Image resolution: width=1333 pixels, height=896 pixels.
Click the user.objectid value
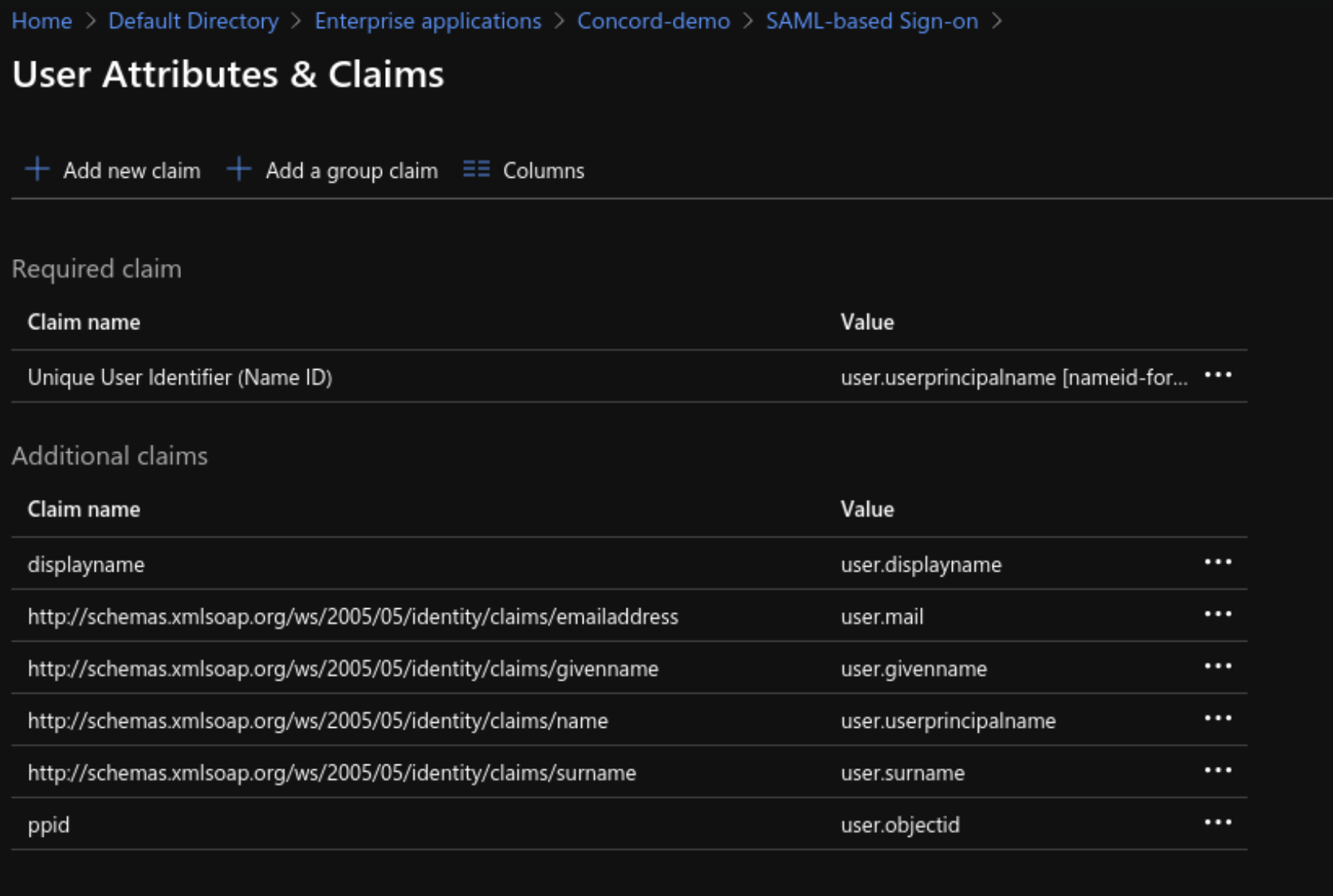[x=900, y=824]
